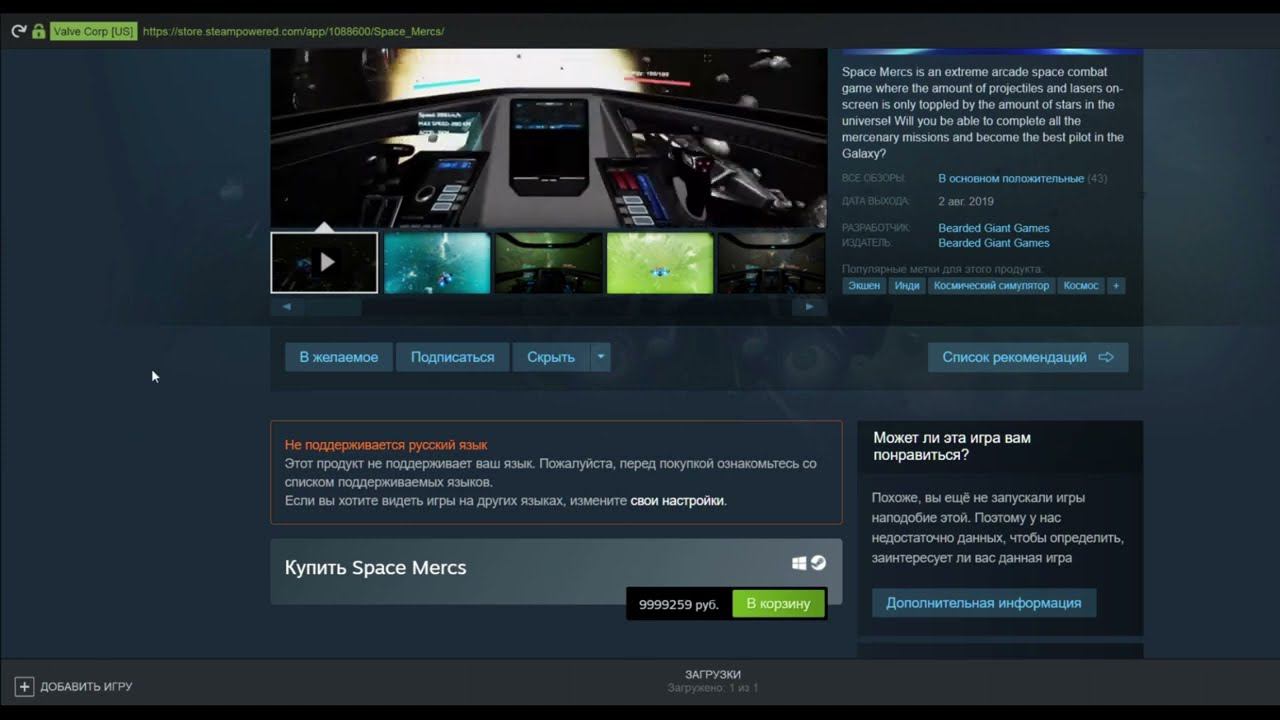The image size is (1280, 720).
Task: Expand the dropdown arrow next to Скрыть
Action: [x=600, y=357]
